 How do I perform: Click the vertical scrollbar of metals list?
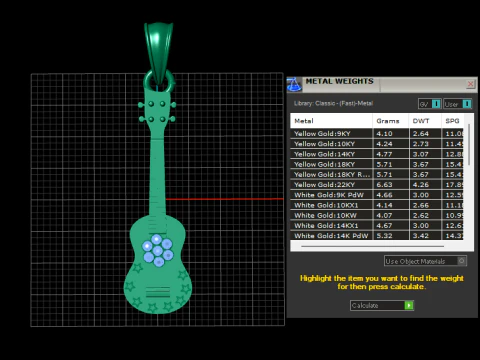(x=469, y=144)
